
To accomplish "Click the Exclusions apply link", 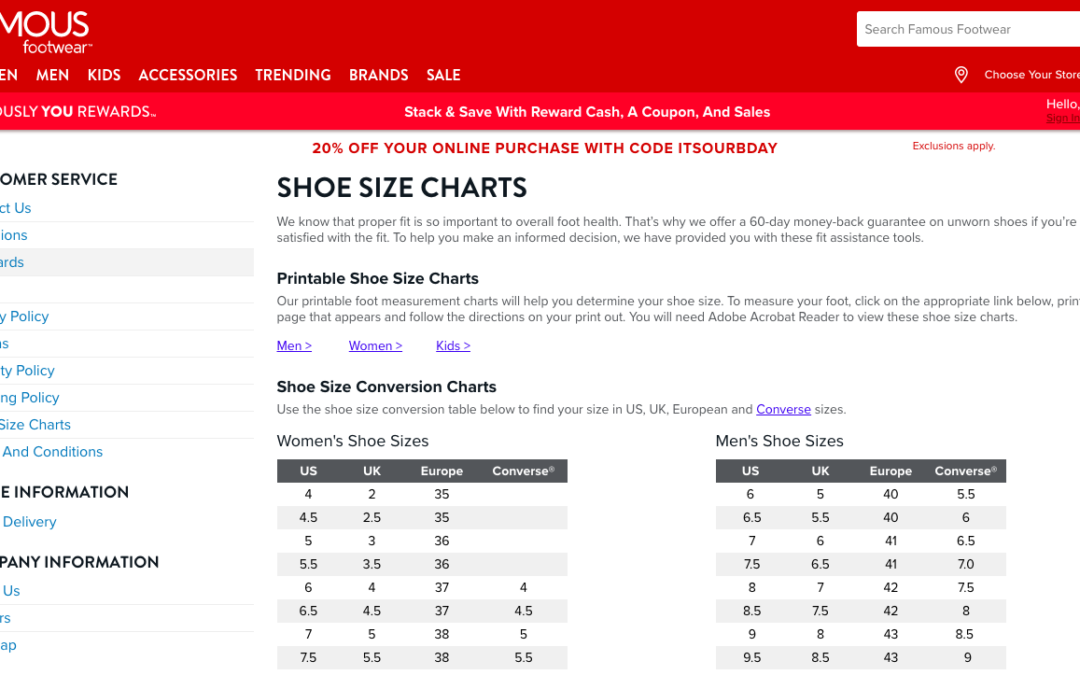I will pos(953,146).
